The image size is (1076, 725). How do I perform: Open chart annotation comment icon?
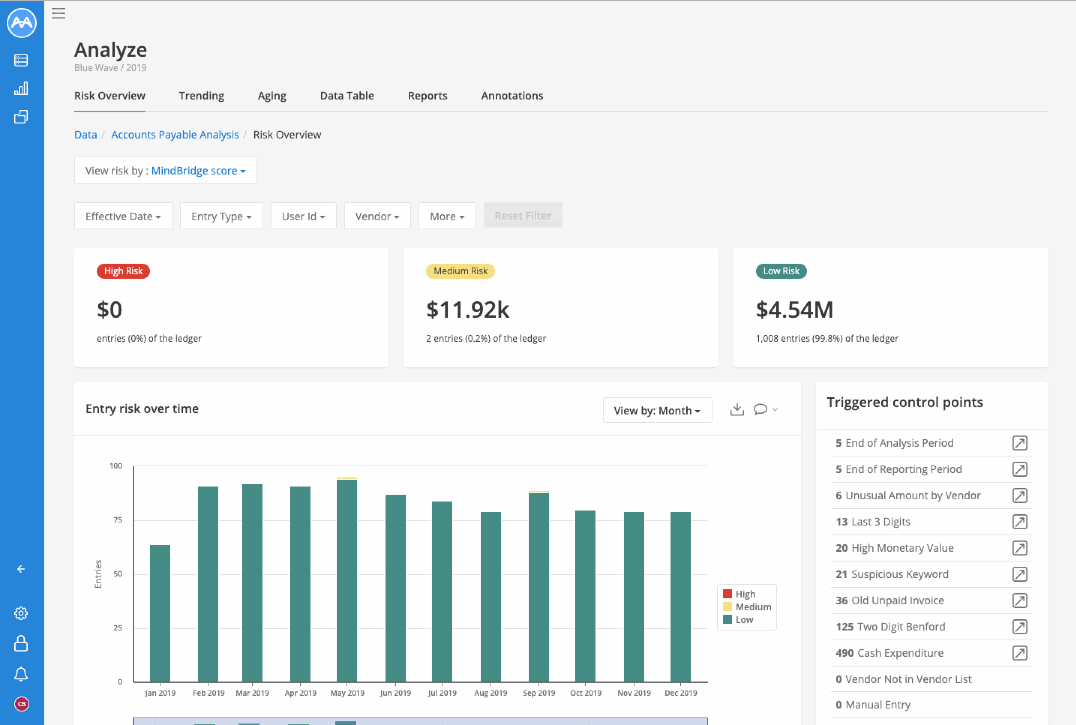tap(760, 409)
